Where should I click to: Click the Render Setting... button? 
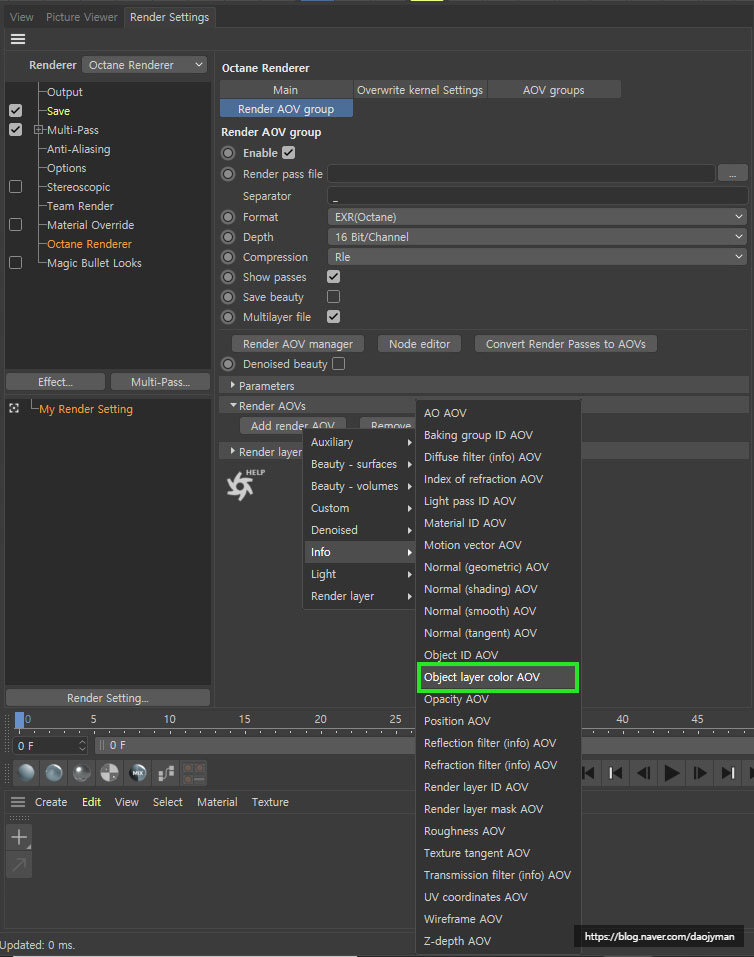pos(107,698)
